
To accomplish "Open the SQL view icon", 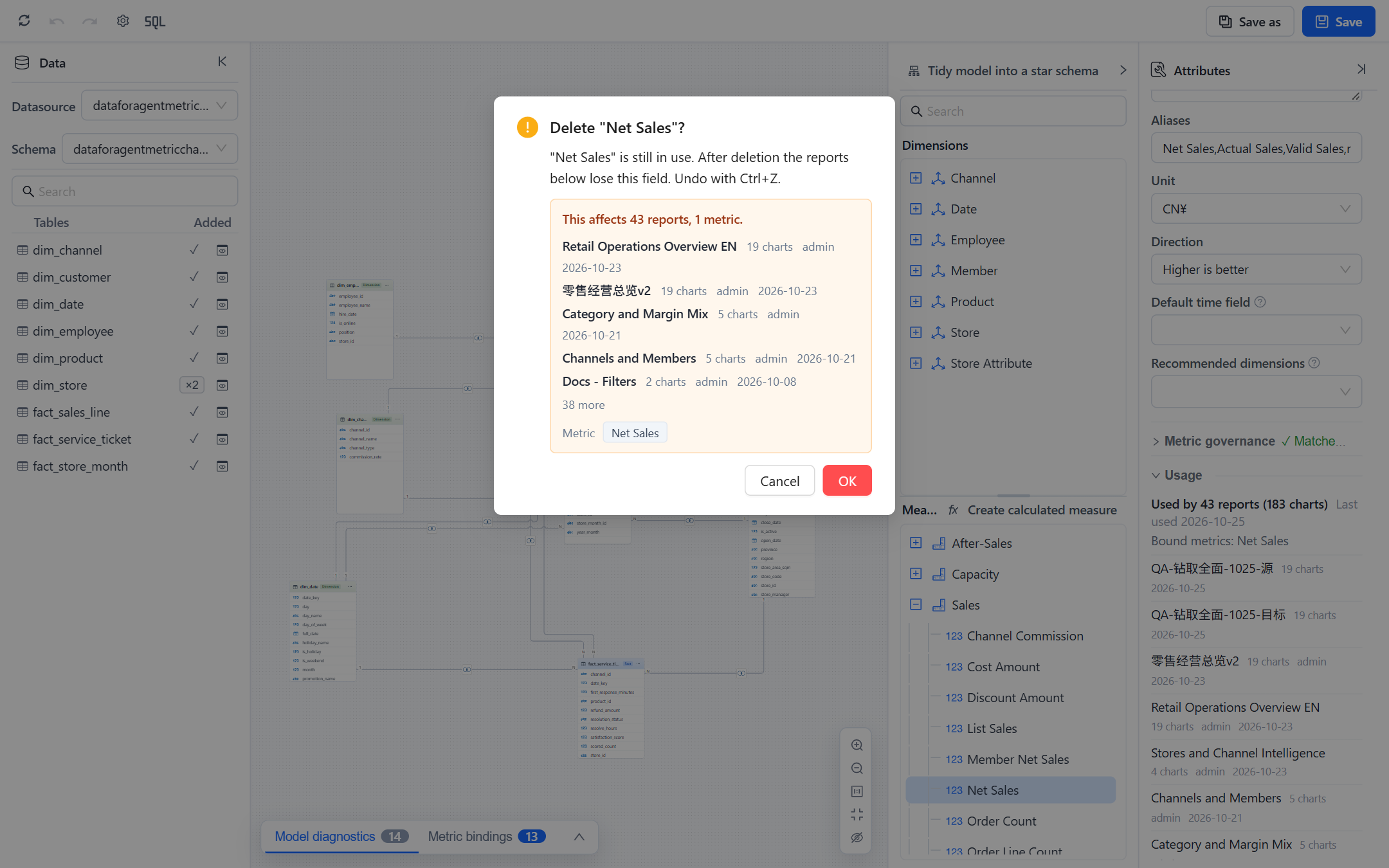I will (x=155, y=22).
